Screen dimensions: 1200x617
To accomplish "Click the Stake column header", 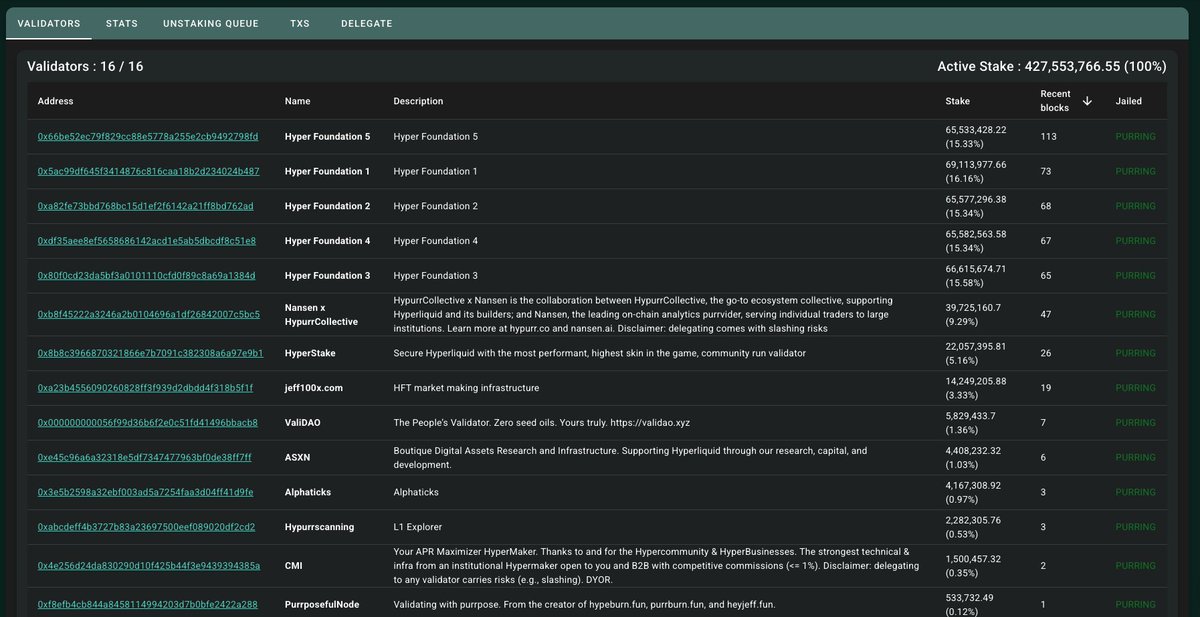I will (957, 101).
